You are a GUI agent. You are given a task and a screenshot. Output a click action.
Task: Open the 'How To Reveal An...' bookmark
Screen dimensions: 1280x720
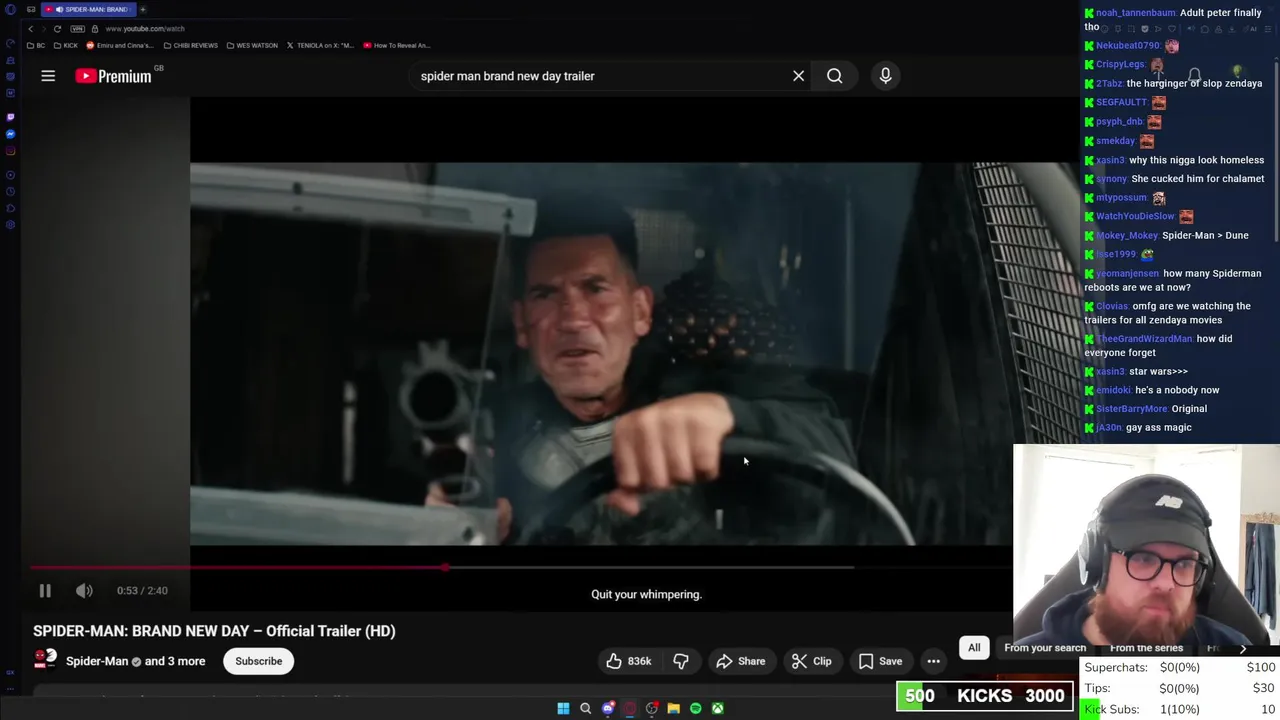(397, 45)
